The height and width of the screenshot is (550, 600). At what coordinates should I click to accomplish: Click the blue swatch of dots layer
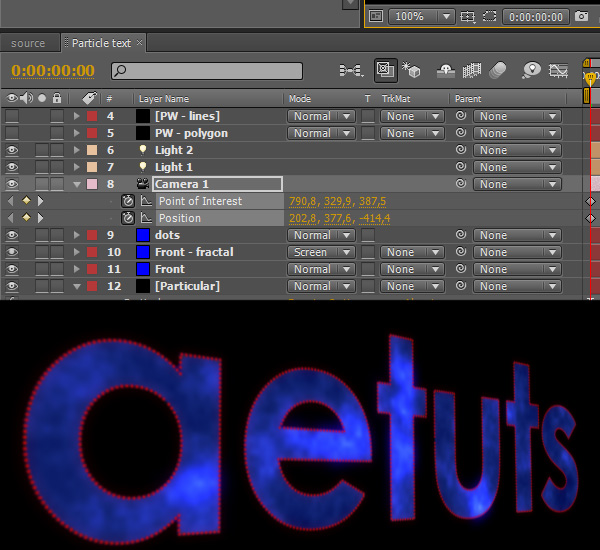143,235
